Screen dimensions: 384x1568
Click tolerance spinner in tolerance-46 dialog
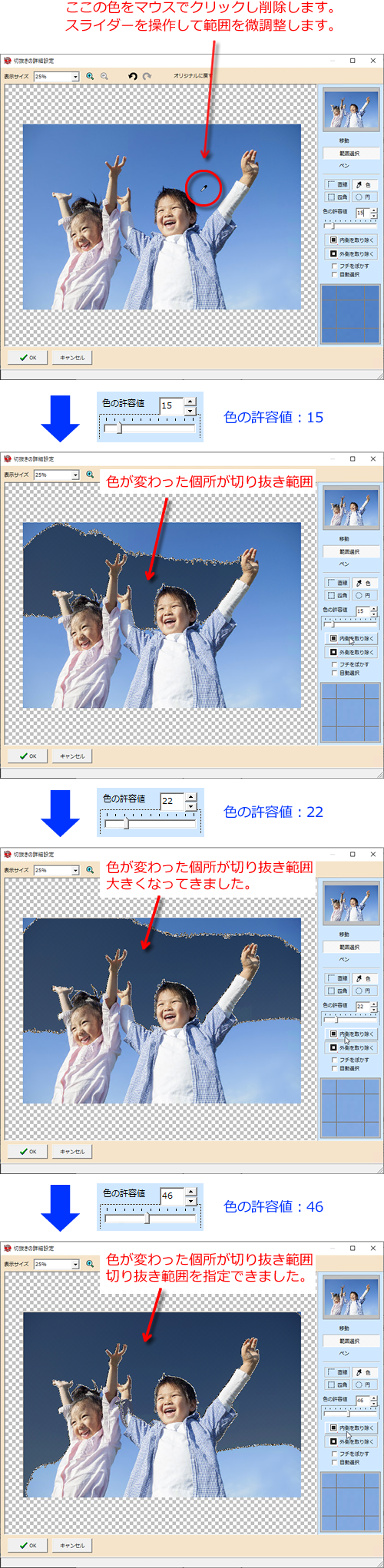[x=374, y=1401]
